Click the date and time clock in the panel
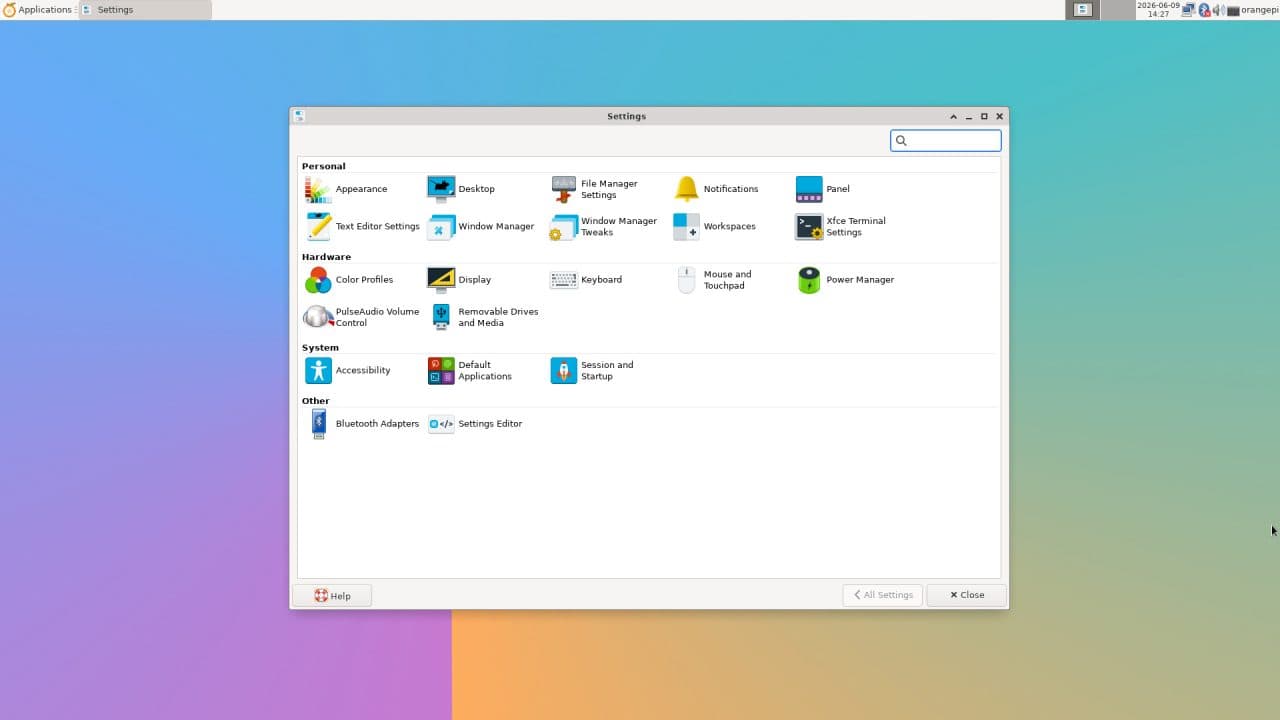 tap(1158, 10)
